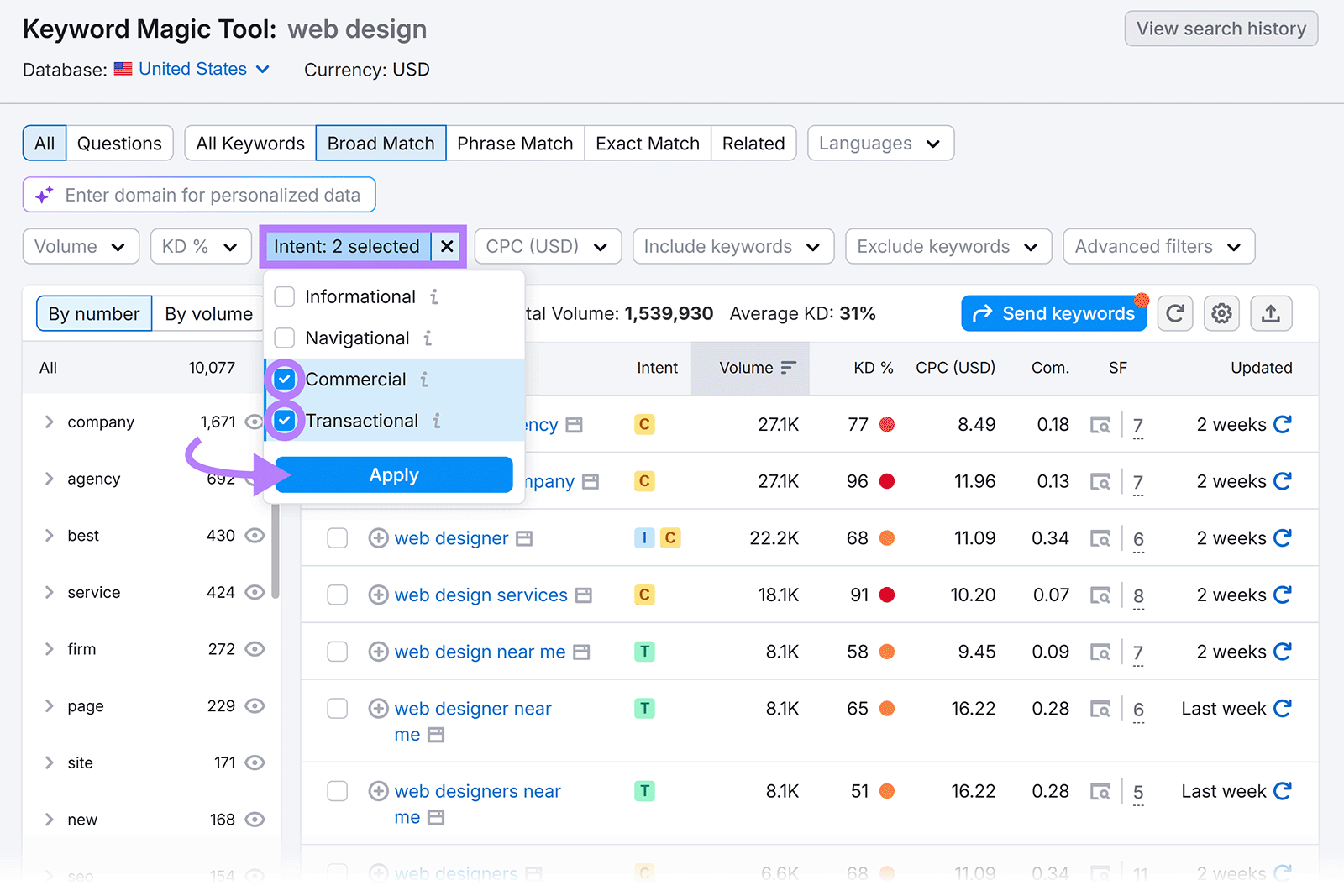
Task: Click info icon next to Transactional
Action: click(x=437, y=421)
